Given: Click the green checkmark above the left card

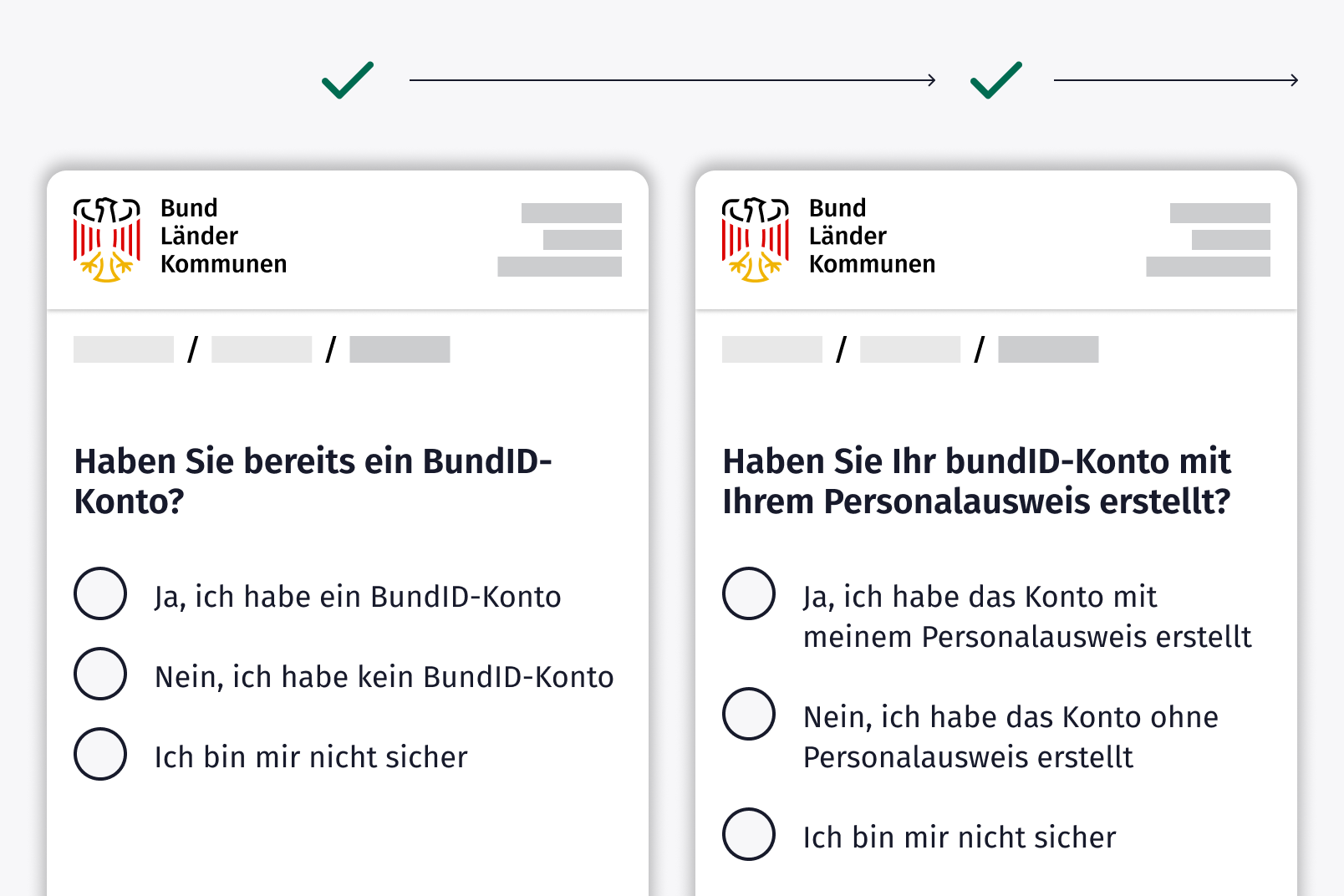Looking at the screenshot, I should [348, 80].
